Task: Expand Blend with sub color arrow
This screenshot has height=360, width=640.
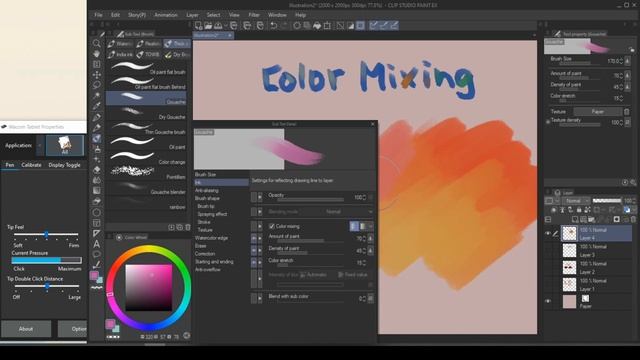Action: click(260, 299)
